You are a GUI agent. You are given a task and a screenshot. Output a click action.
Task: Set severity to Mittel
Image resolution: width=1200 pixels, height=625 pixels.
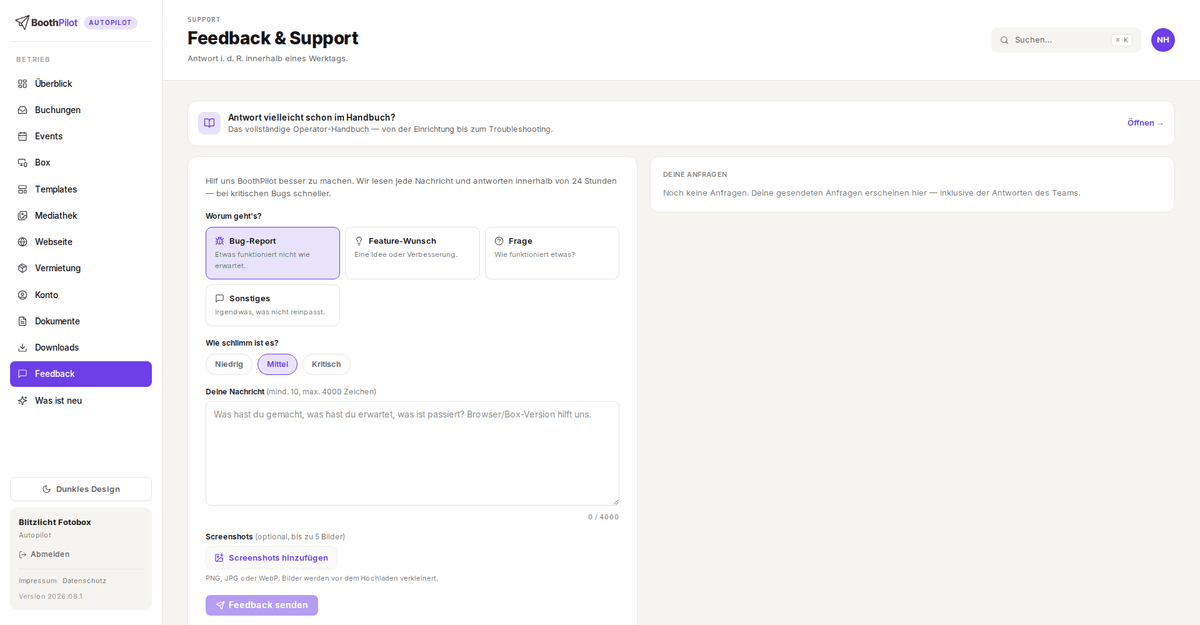coord(277,364)
